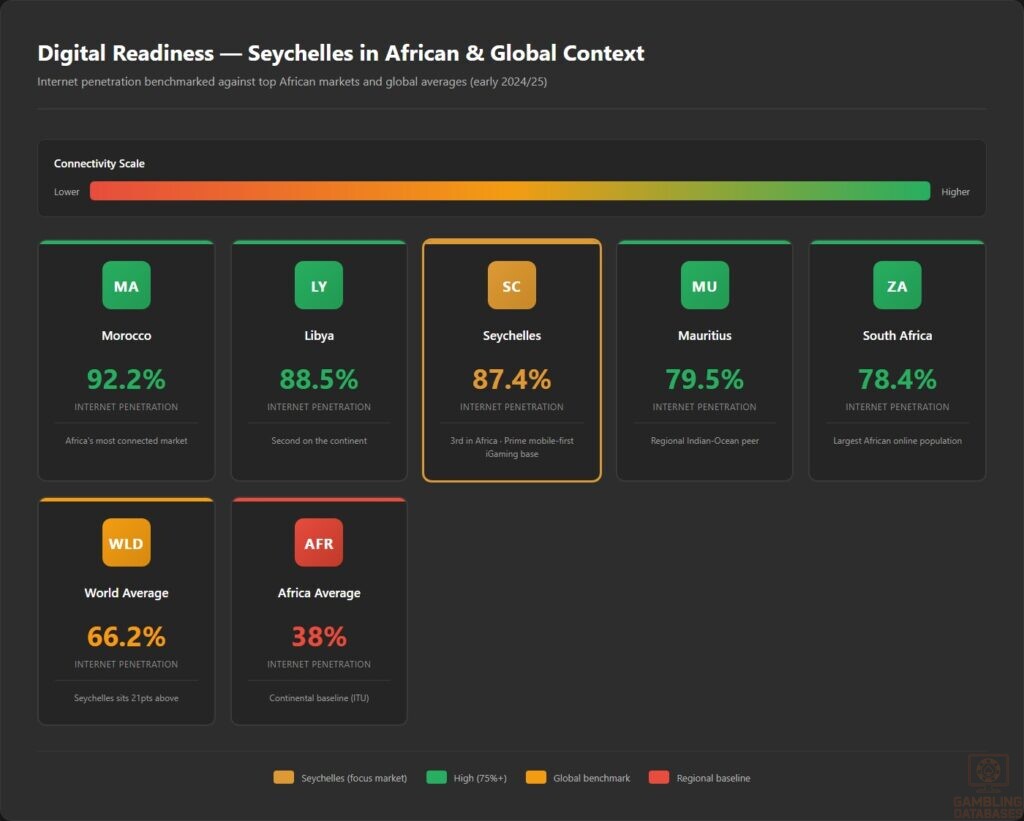Click 'Regional Indian-Ocean peer' note

(705, 441)
